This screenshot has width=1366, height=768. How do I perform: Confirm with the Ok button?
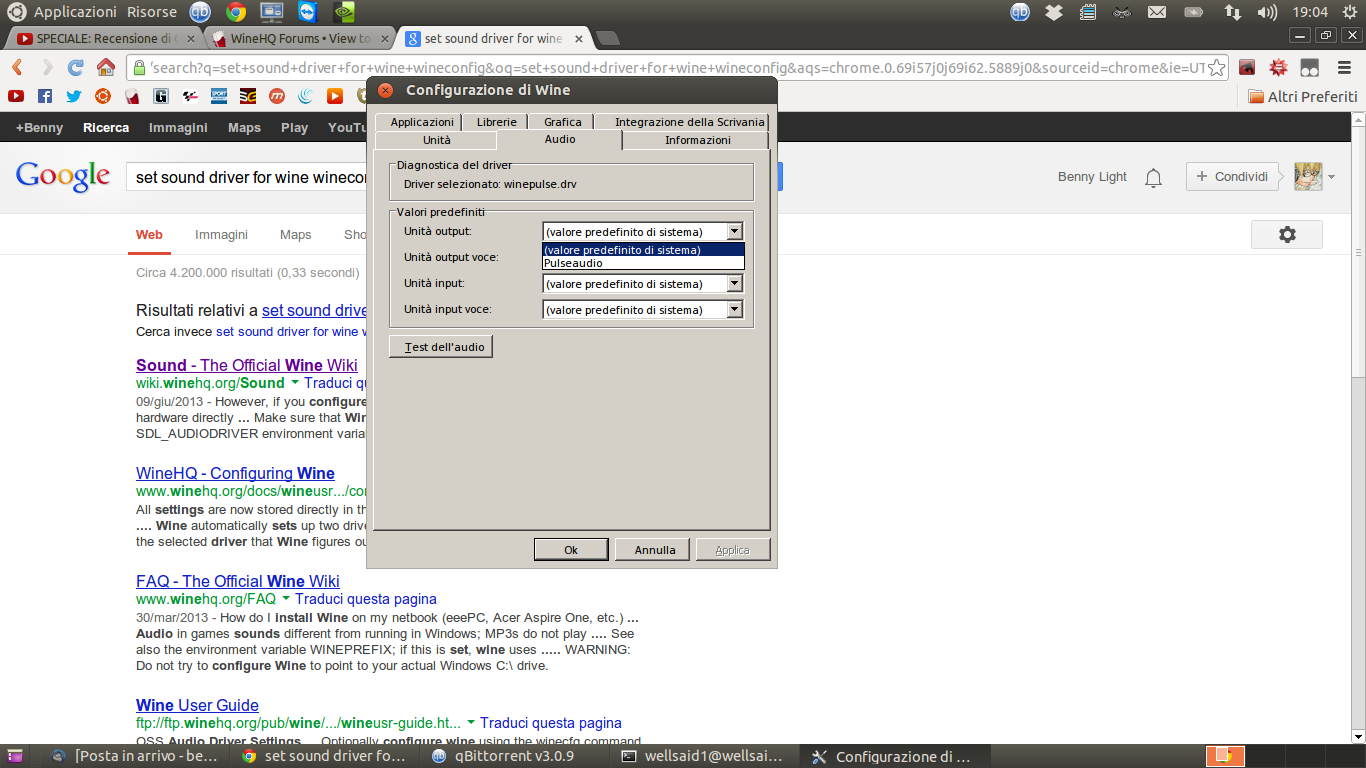coord(571,550)
